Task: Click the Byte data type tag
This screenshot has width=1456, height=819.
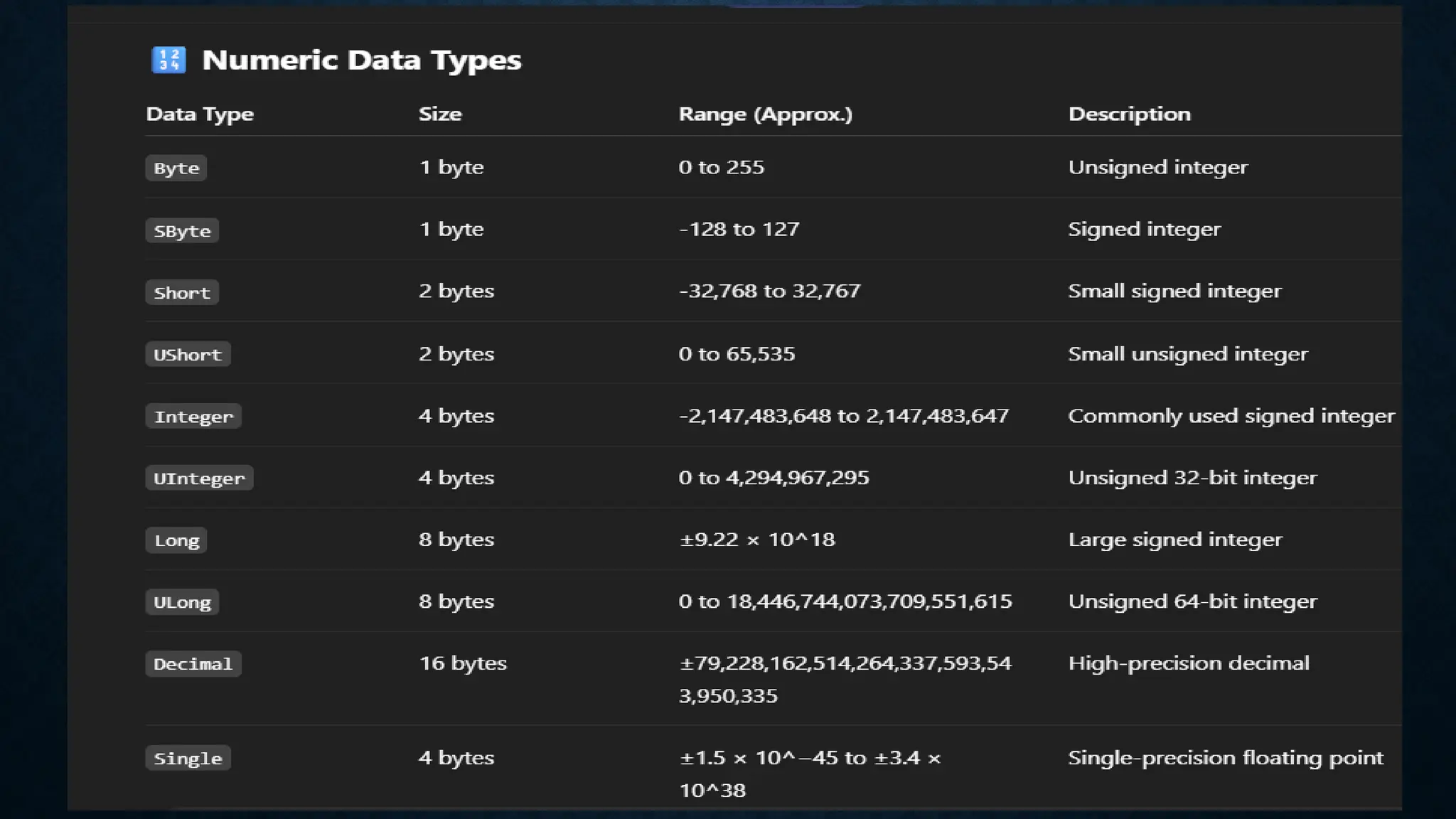Action: (176, 168)
